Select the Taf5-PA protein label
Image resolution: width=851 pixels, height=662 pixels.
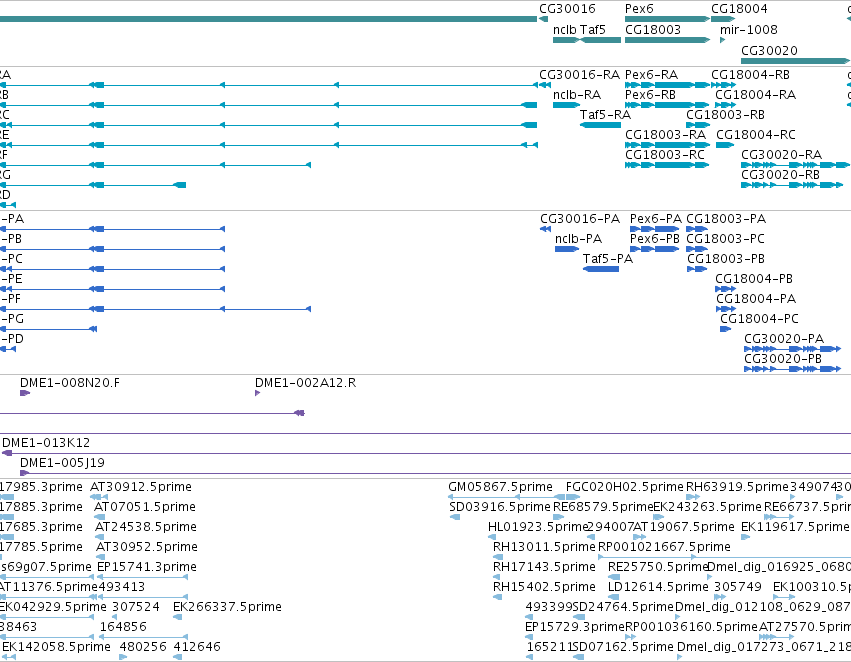pos(608,259)
